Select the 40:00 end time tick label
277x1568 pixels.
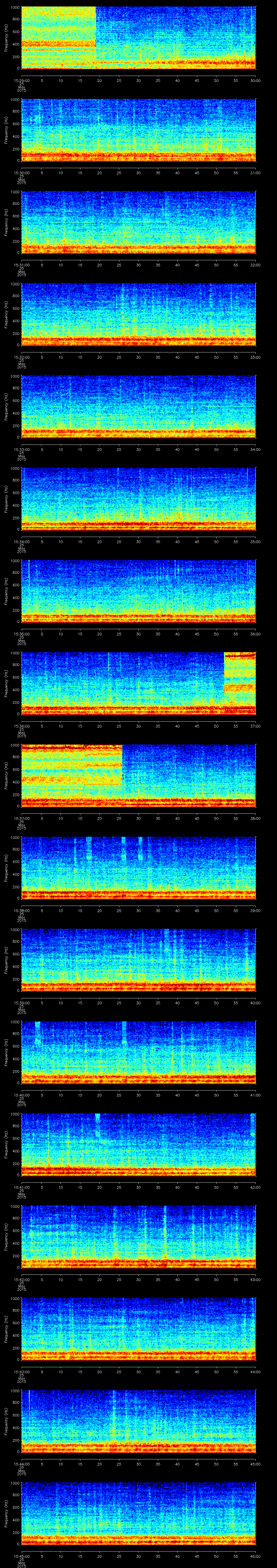point(256,1003)
